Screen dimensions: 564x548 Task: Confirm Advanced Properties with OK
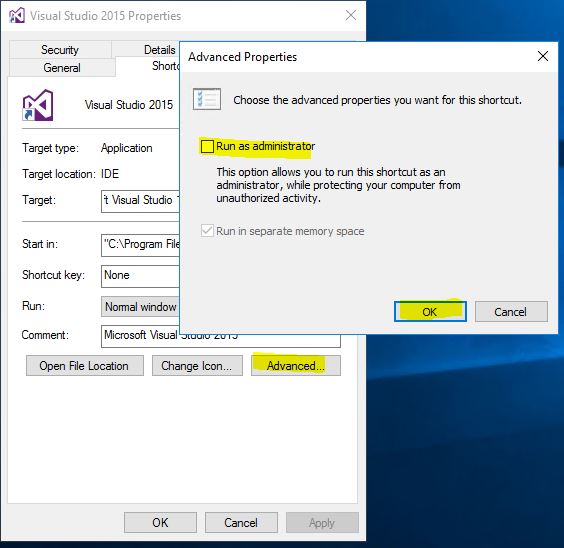point(430,311)
